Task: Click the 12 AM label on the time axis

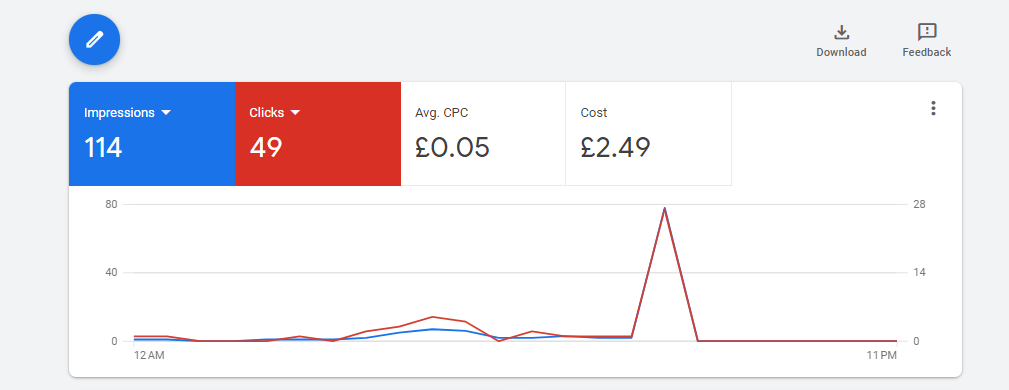Action: point(149,355)
